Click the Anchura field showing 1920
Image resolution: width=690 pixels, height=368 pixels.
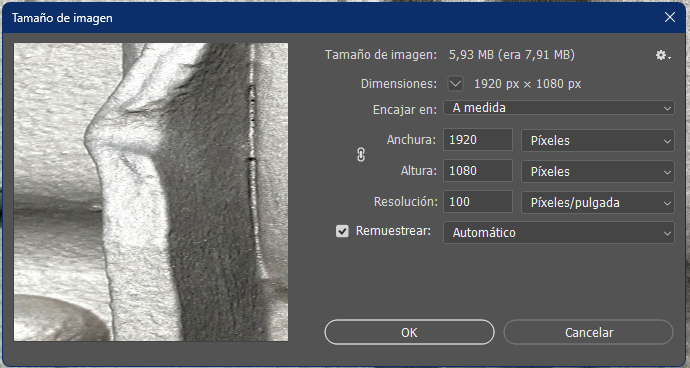pos(478,140)
